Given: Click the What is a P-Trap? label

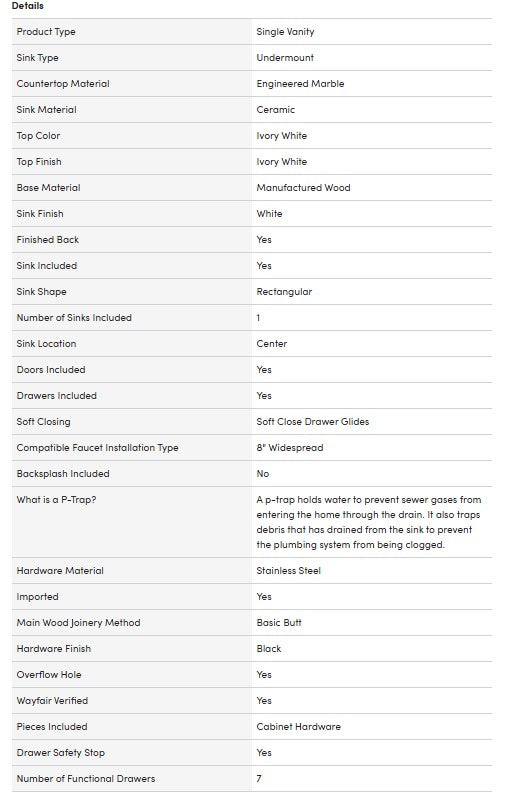Looking at the screenshot, I should 56,500.
